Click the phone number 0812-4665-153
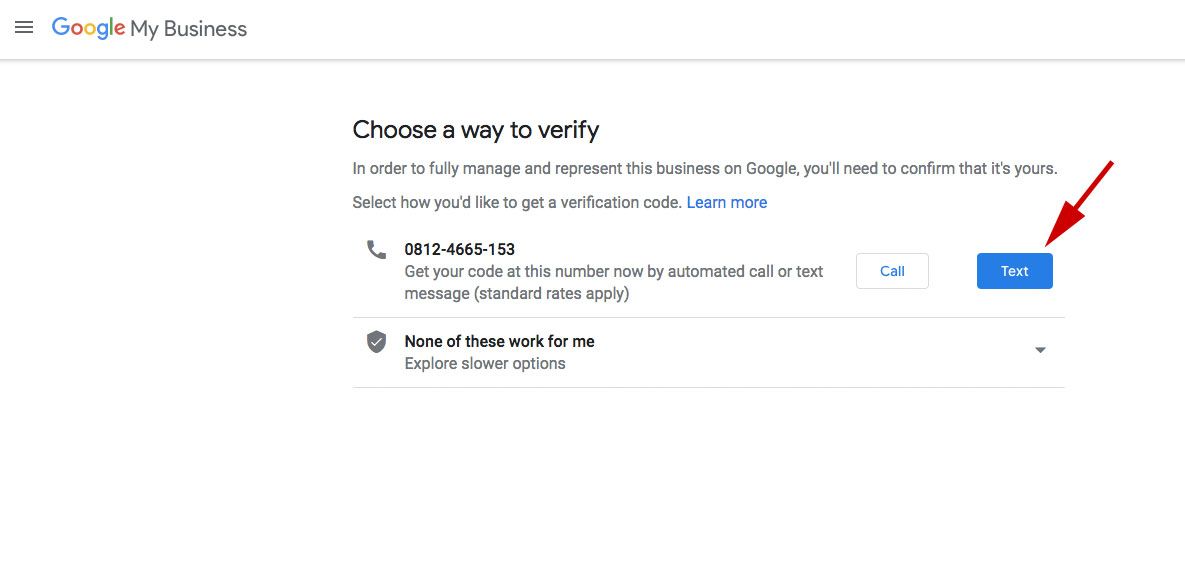 click(459, 249)
